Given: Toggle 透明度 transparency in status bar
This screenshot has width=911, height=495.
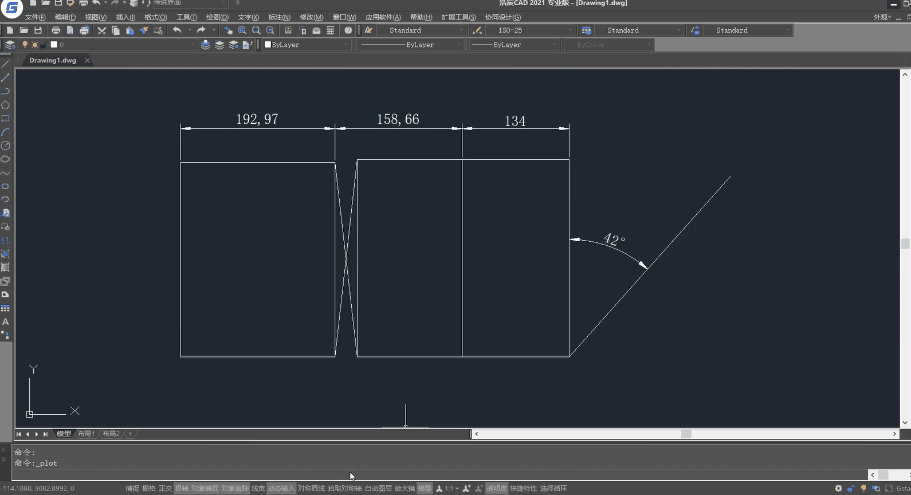Looking at the screenshot, I should click(x=497, y=489).
